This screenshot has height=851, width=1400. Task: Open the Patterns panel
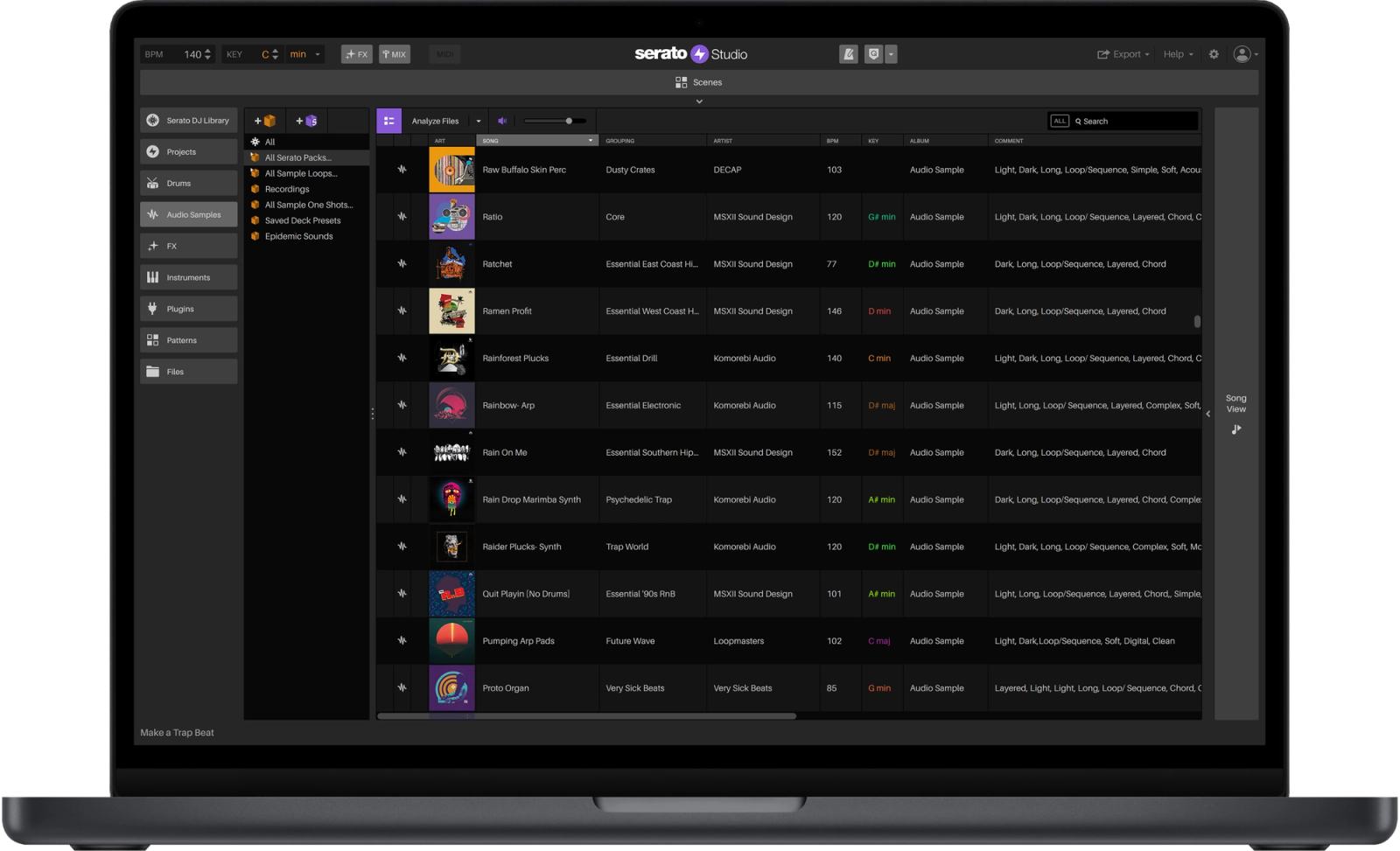coord(187,339)
